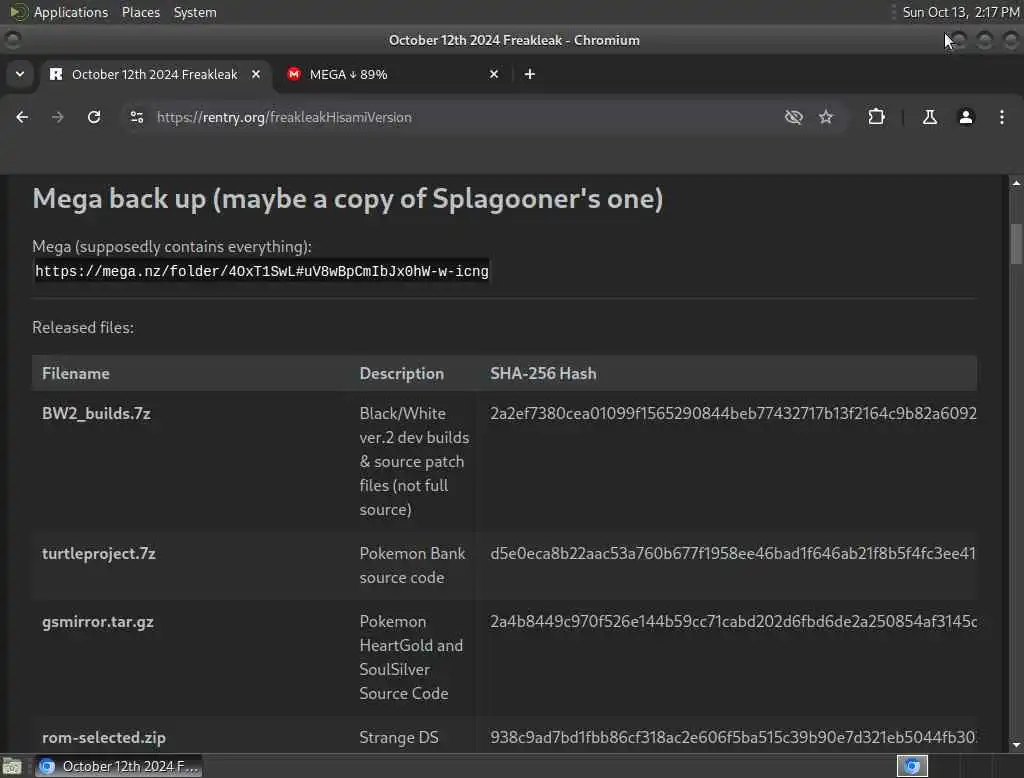Click the hash starting with 2a4b8449c970
This screenshot has width=1024, height=778.
(x=733, y=622)
